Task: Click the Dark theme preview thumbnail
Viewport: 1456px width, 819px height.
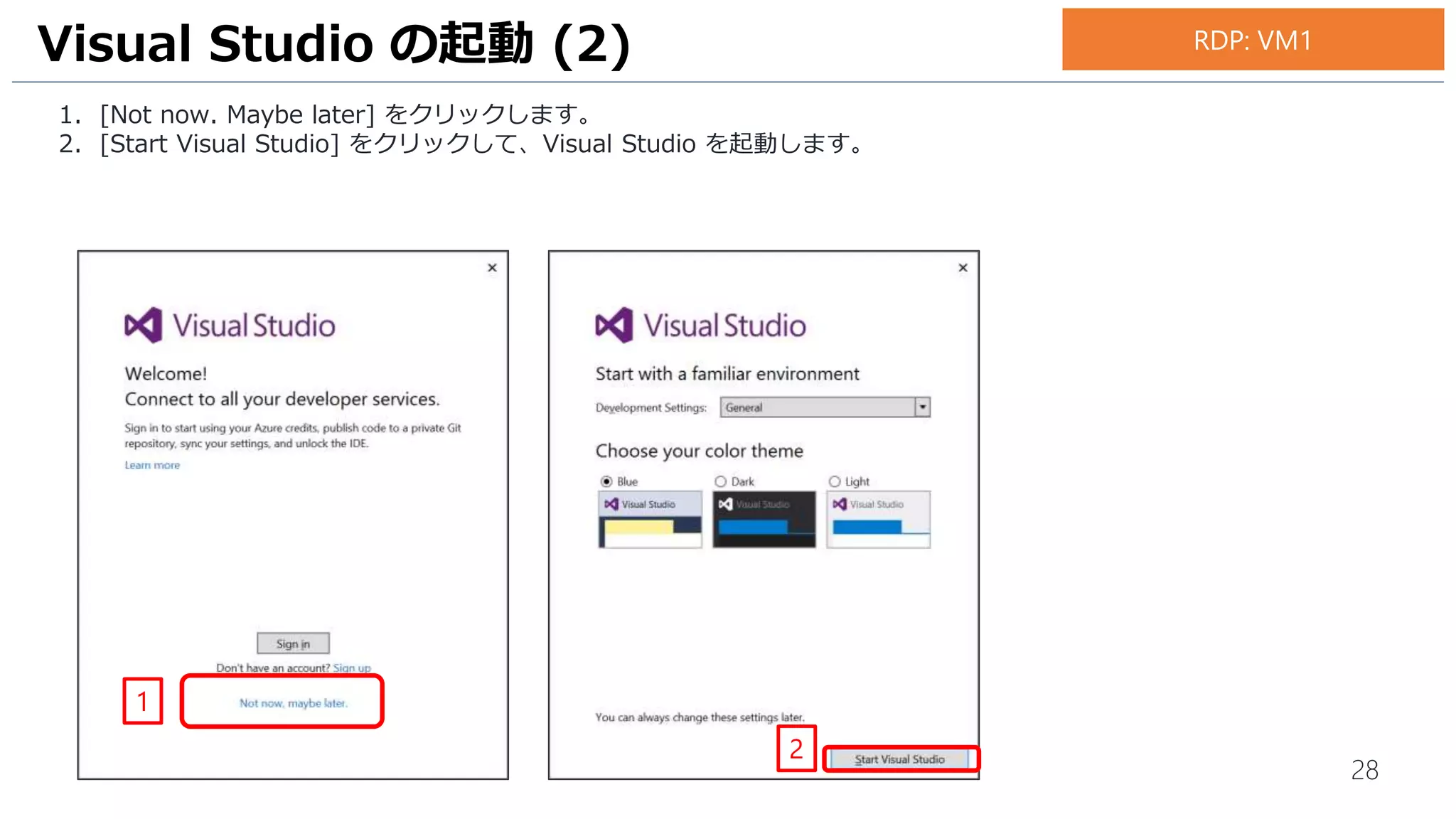Action: point(764,519)
